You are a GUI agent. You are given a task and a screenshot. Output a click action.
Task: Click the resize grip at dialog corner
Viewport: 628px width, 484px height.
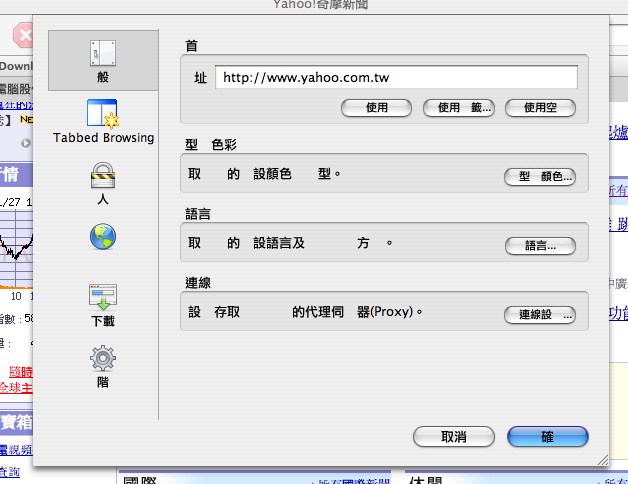coord(601,459)
